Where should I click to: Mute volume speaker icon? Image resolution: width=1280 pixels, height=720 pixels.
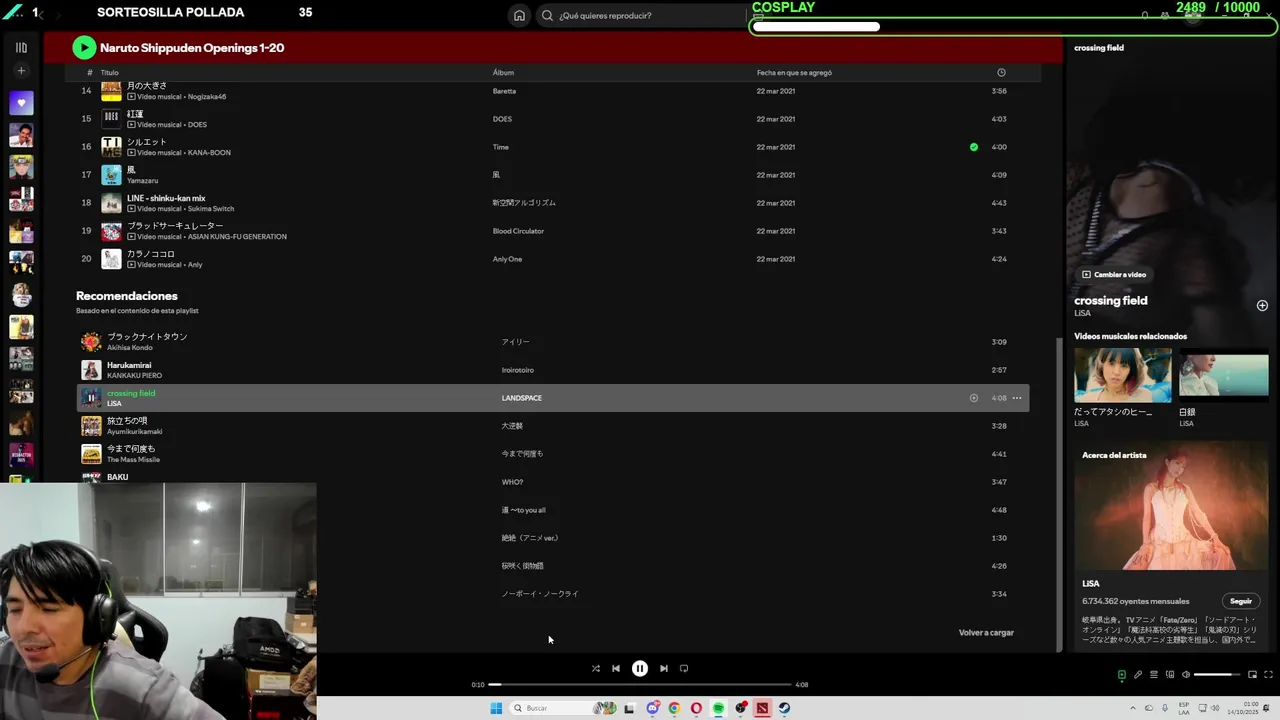tap(1186, 675)
